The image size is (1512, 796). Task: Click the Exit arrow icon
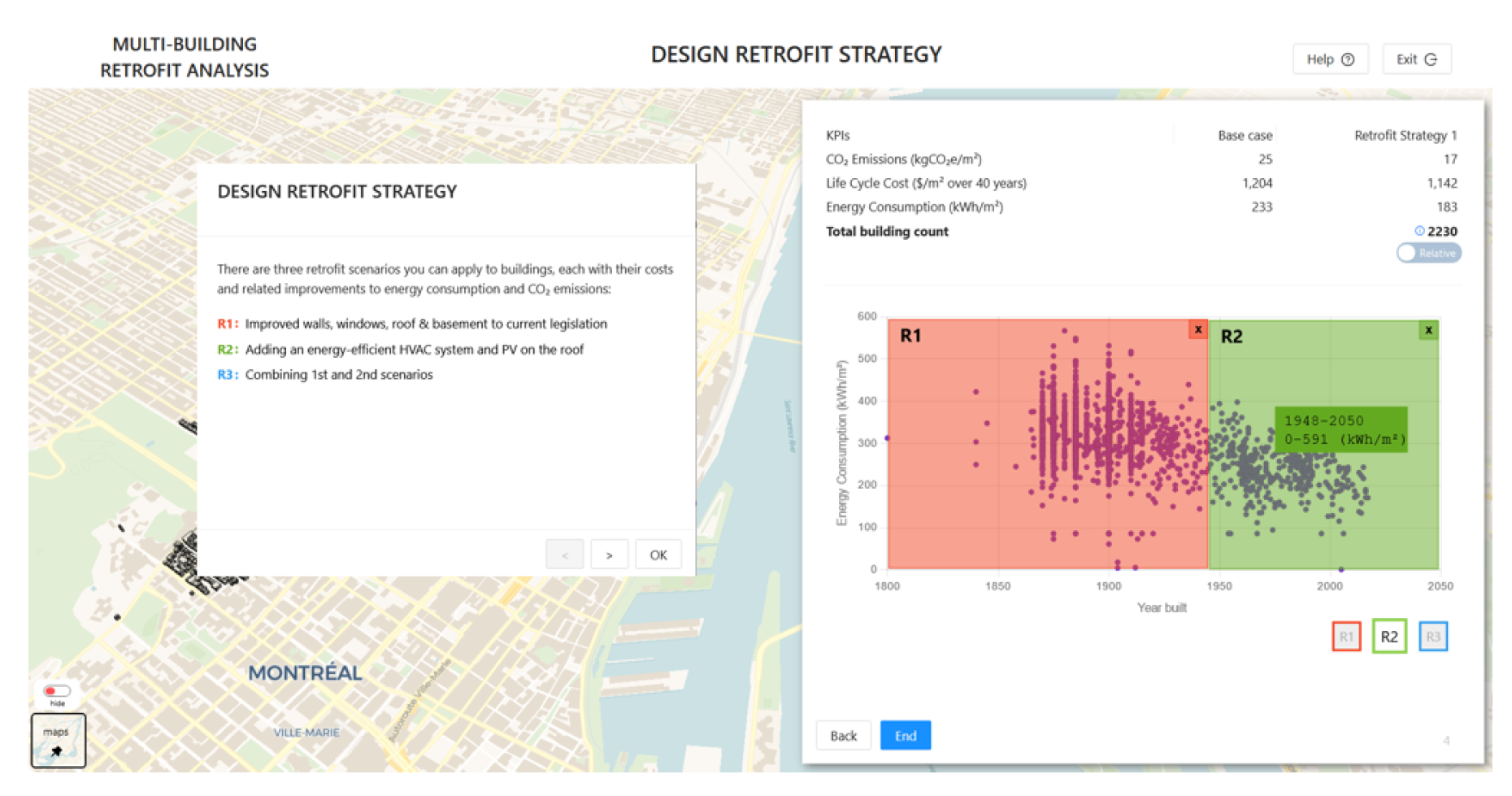(x=1432, y=59)
